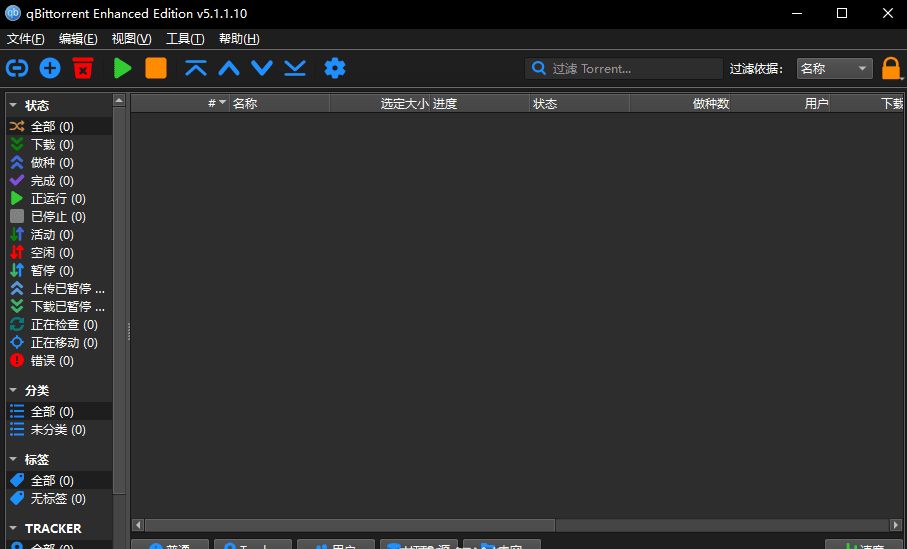Select the 正在移动 (0) status filter
Viewport: 907px width, 549px height.
coord(60,342)
